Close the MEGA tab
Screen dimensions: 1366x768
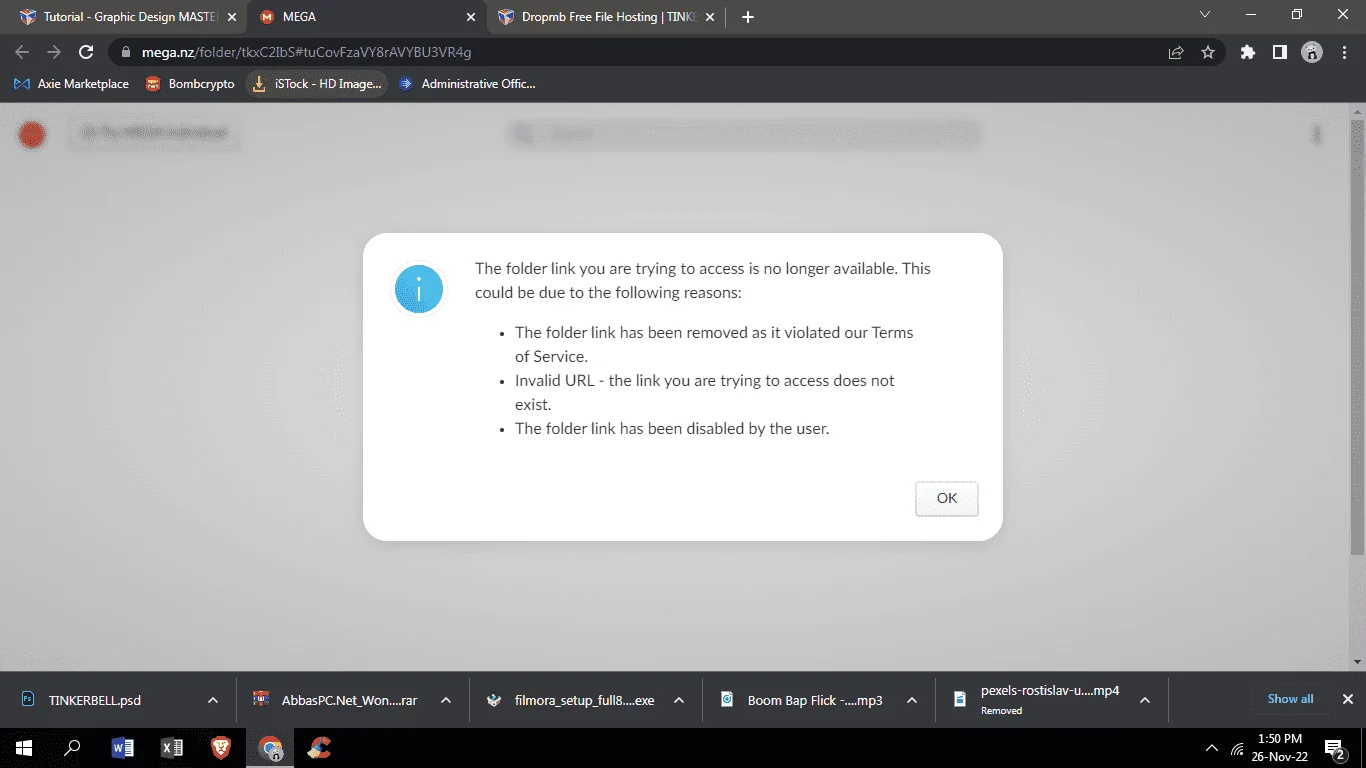click(x=472, y=17)
